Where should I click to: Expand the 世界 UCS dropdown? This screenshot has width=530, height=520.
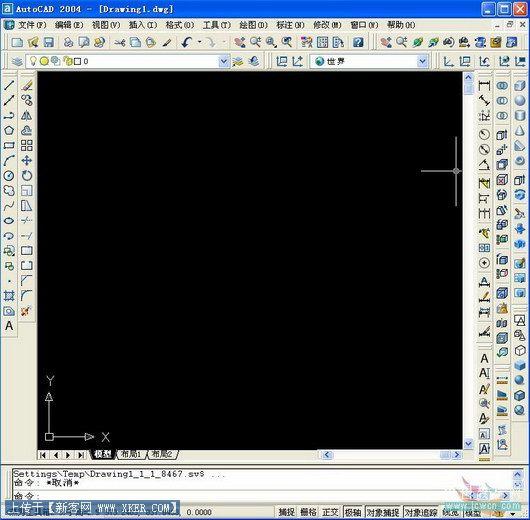pyautogui.click(x=422, y=62)
